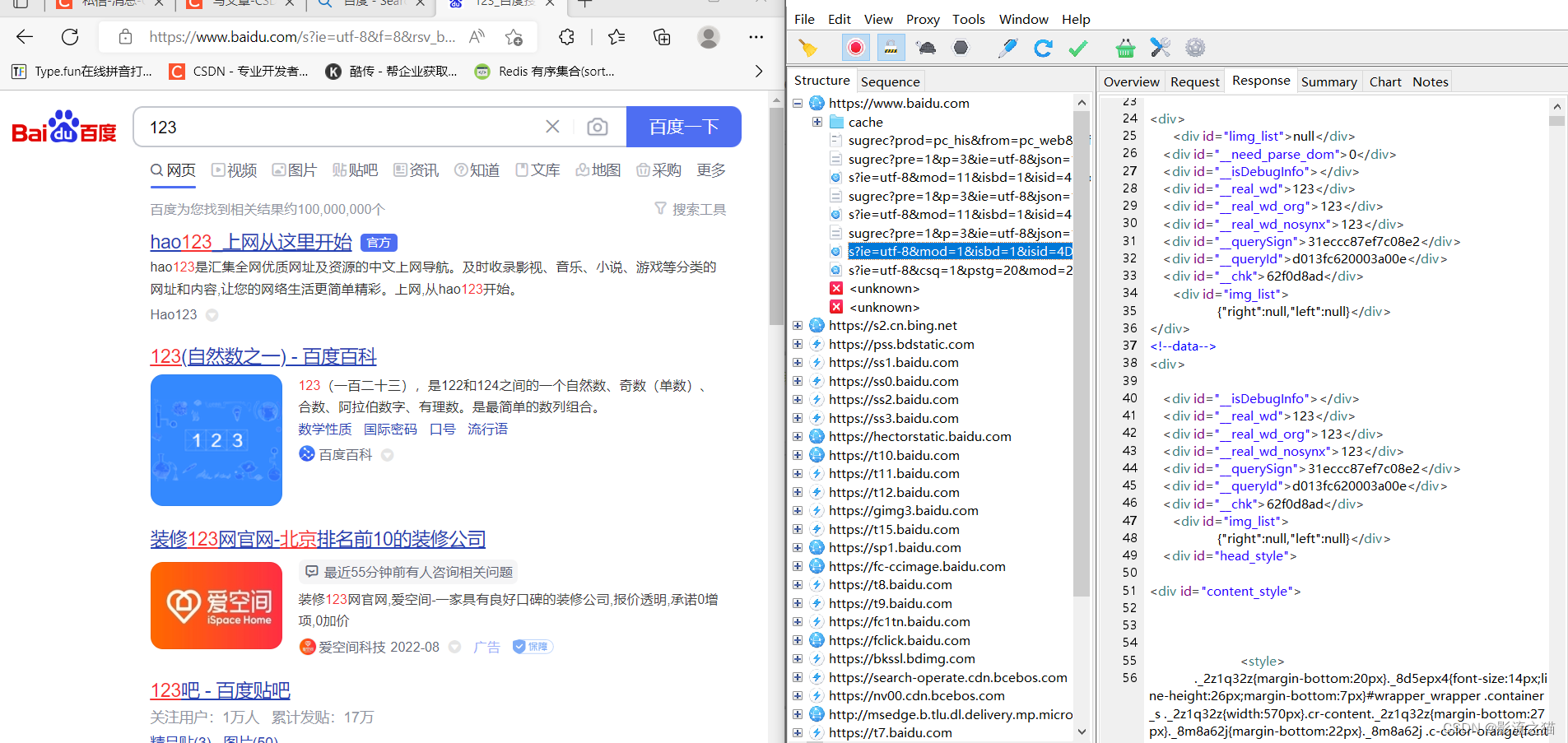1568x743 pixels.
Task: Click the Edge address bar URL
Action: coord(302,36)
